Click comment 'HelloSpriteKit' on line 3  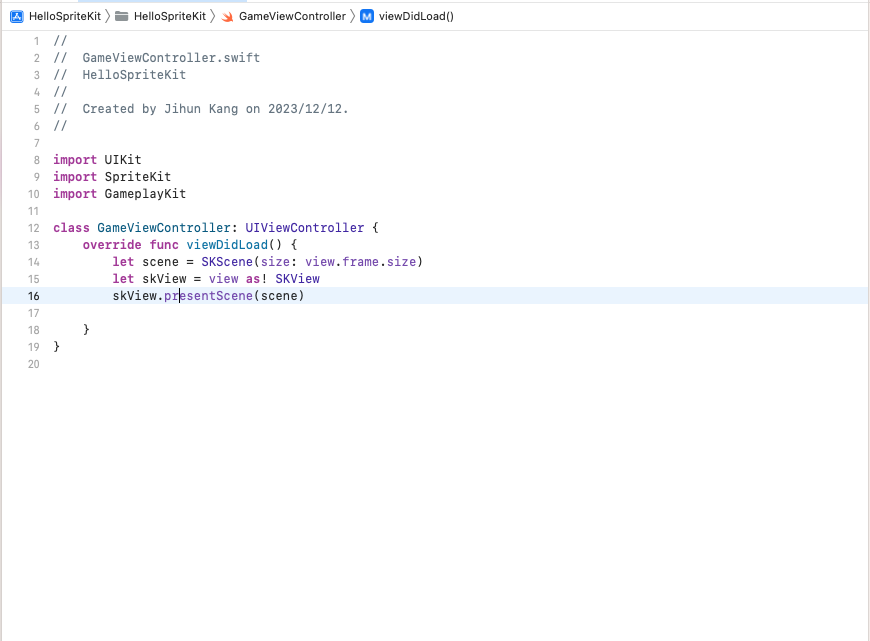(134, 75)
